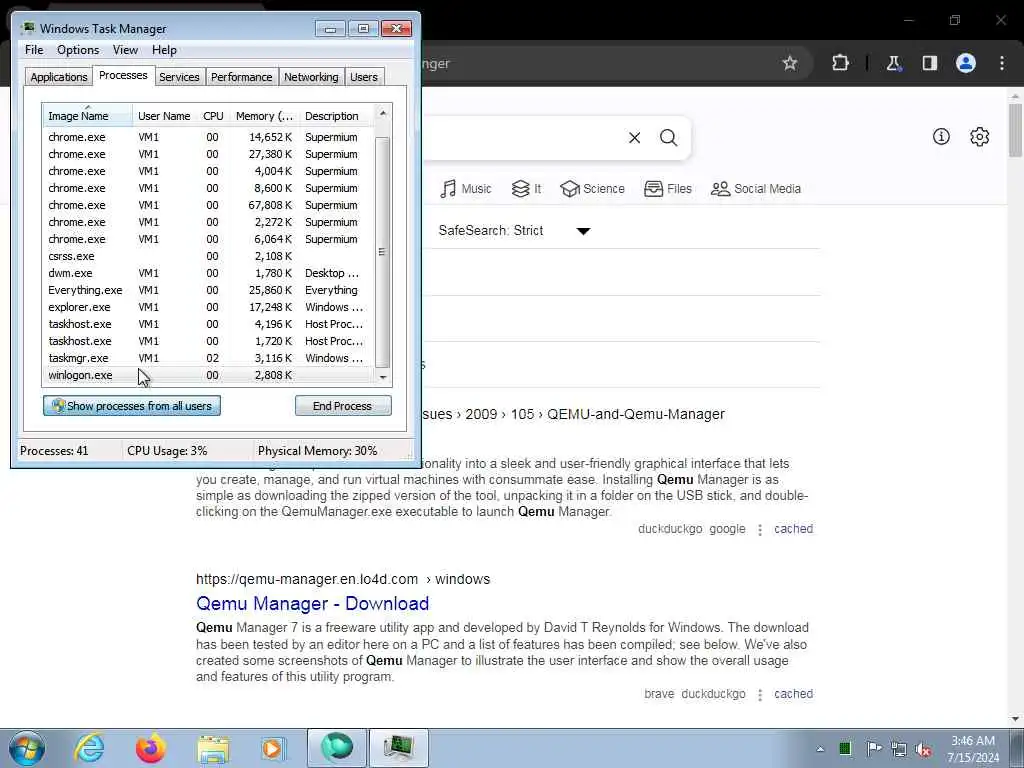Sort processes by User Name column

coord(165,116)
